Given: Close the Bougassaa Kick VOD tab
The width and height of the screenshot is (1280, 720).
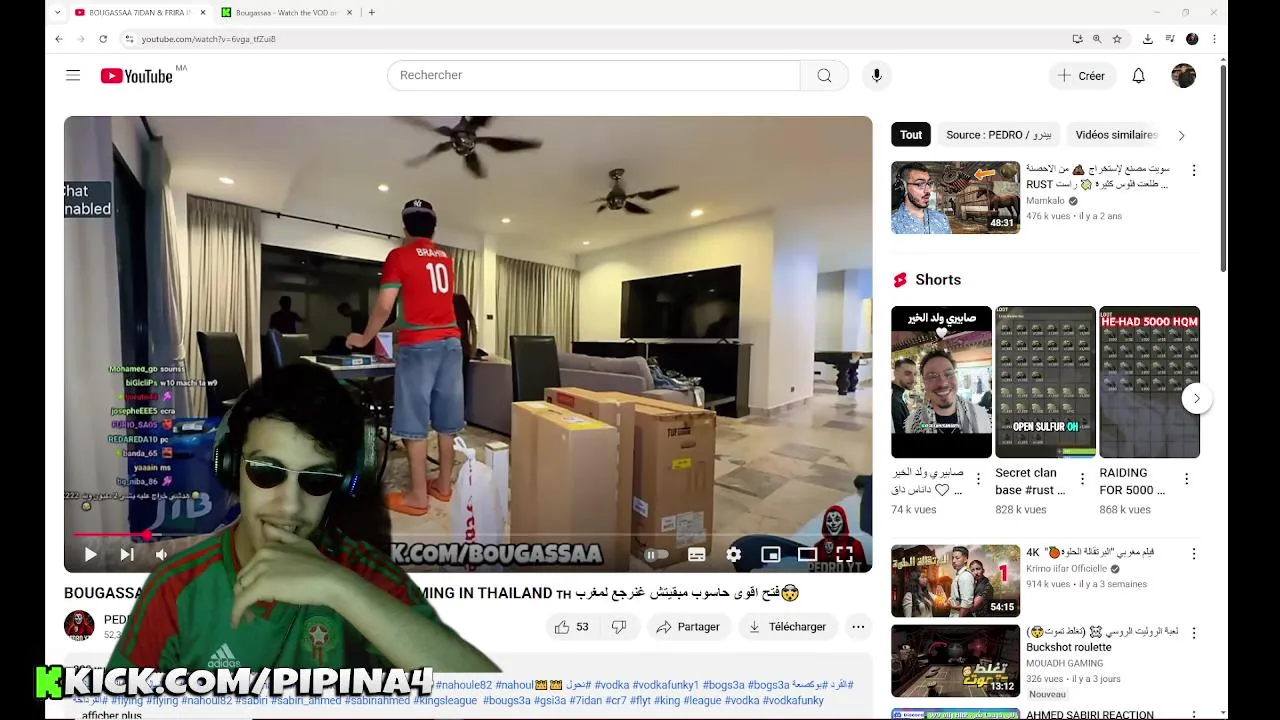Looking at the screenshot, I should point(349,13).
